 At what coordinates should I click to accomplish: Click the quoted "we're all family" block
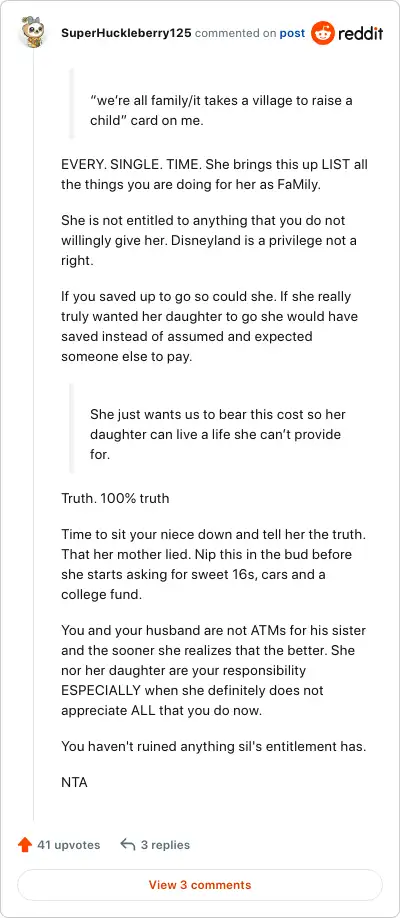coord(221,111)
